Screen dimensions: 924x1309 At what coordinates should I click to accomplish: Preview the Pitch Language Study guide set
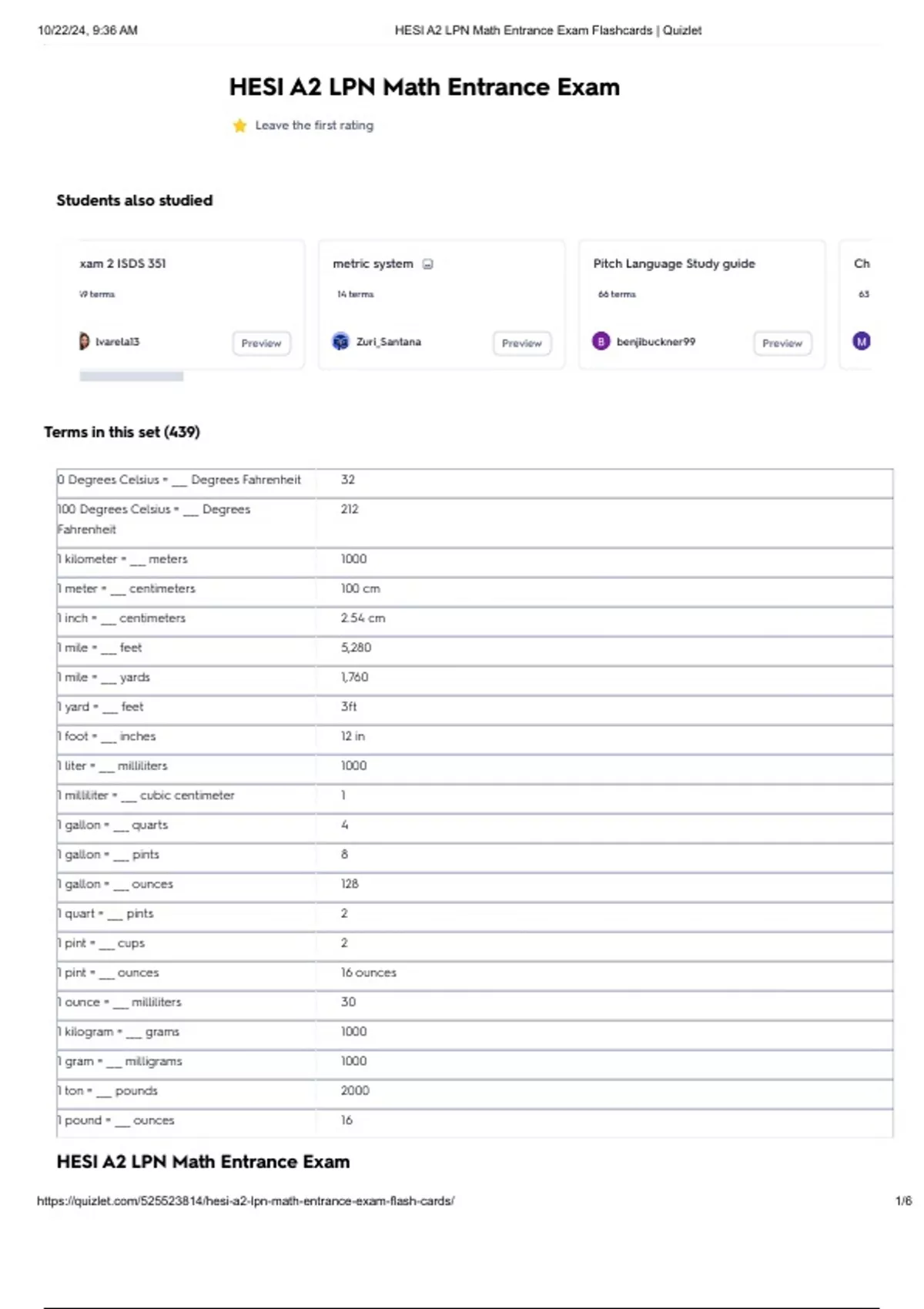pyautogui.click(x=782, y=343)
